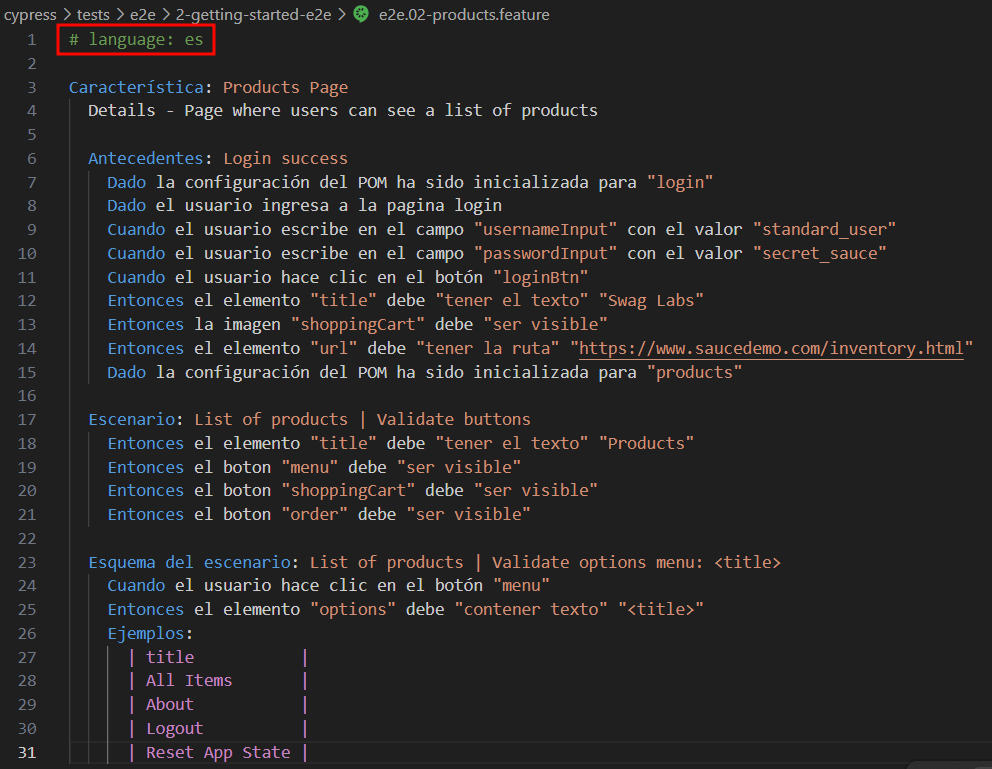Open the e2e breadcrumb folder
This screenshot has height=769, width=992.
[x=143, y=15]
